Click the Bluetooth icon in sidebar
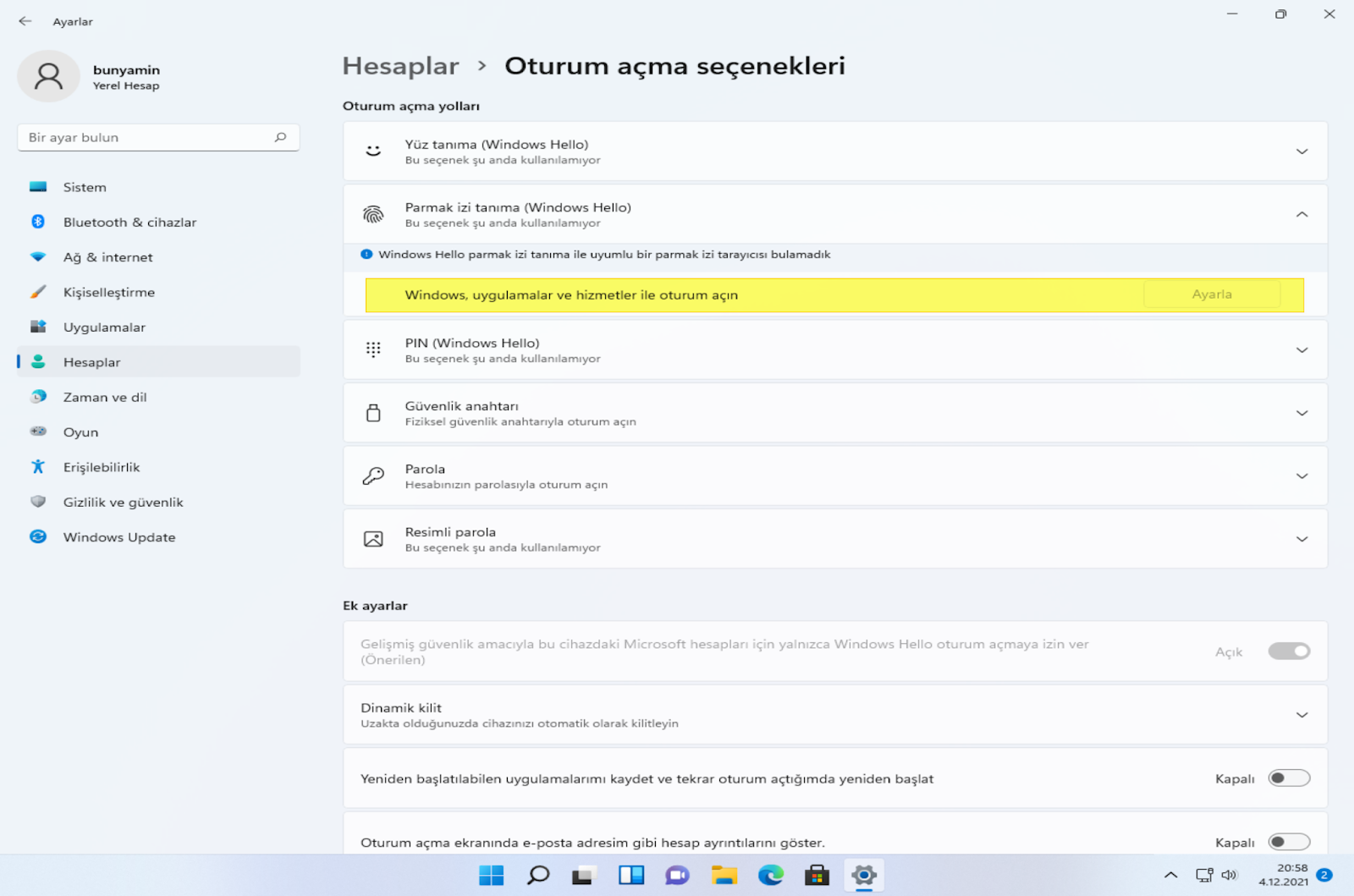 (38, 222)
